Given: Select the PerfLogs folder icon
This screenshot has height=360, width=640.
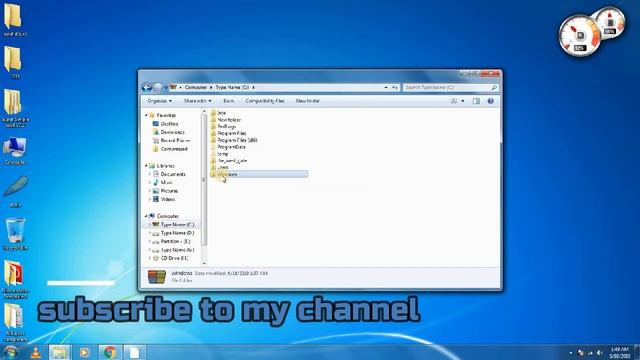Looking at the screenshot, I should pos(213,127).
